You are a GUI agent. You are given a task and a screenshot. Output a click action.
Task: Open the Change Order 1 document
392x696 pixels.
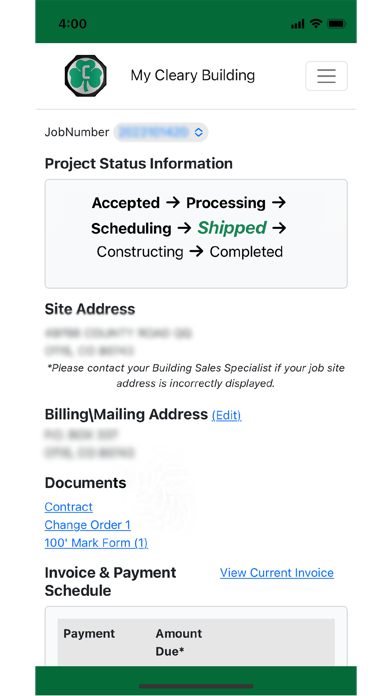coord(87,525)
